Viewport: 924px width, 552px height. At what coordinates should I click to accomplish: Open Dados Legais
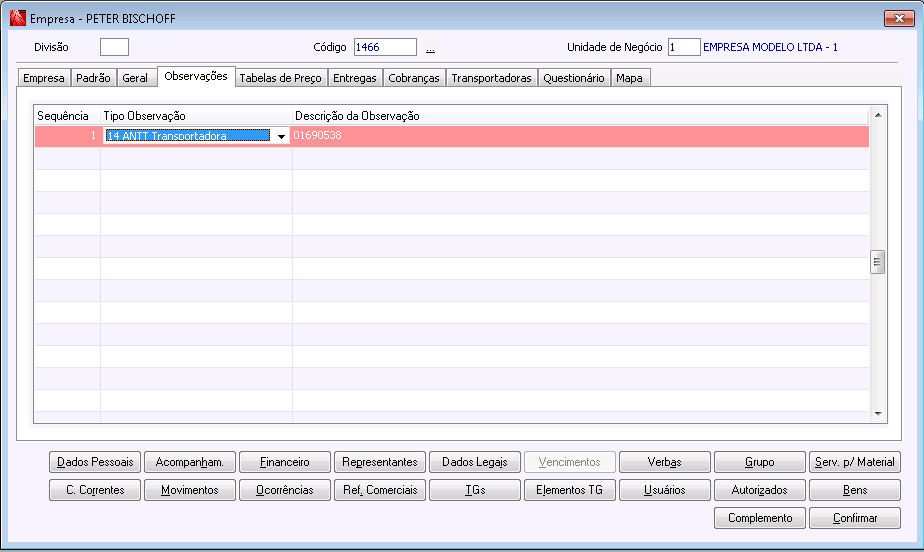(475, 462)
